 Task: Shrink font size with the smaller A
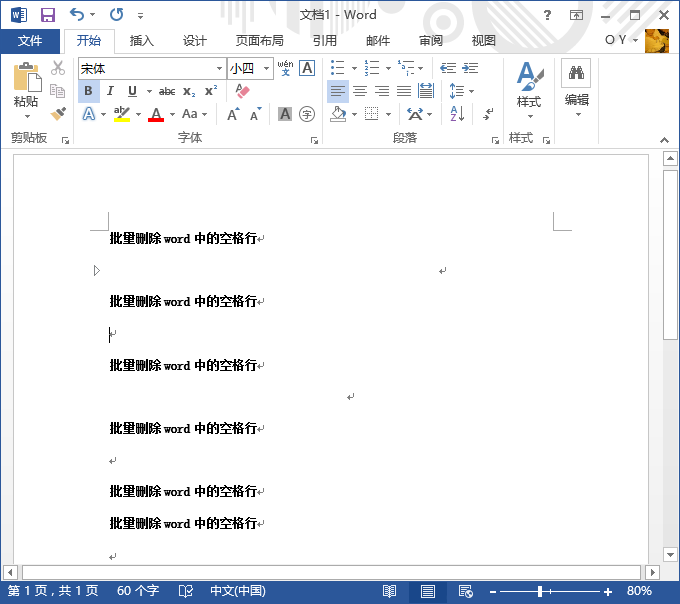pos(255,114)
